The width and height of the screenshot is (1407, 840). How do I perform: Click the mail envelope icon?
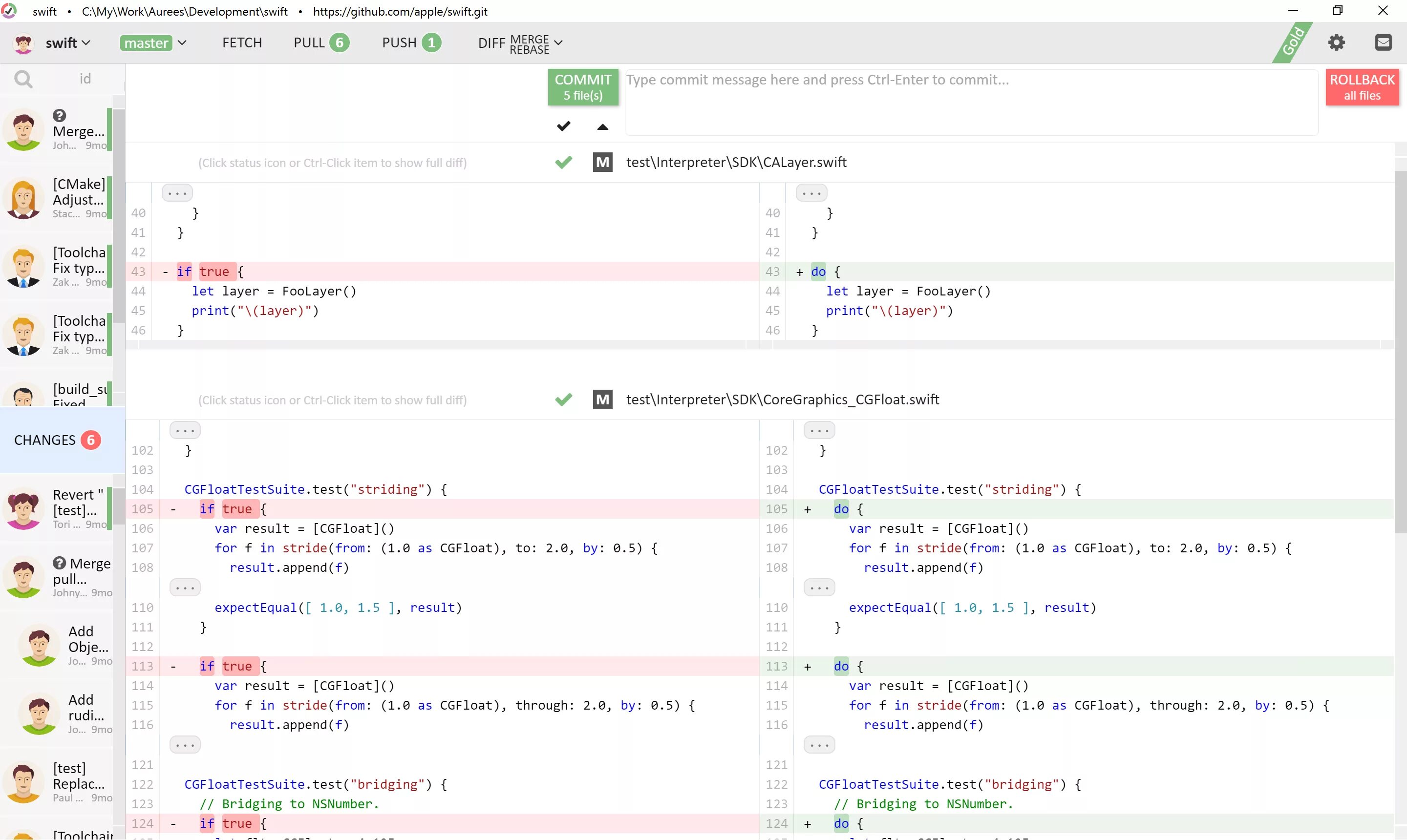point(1383,42)
